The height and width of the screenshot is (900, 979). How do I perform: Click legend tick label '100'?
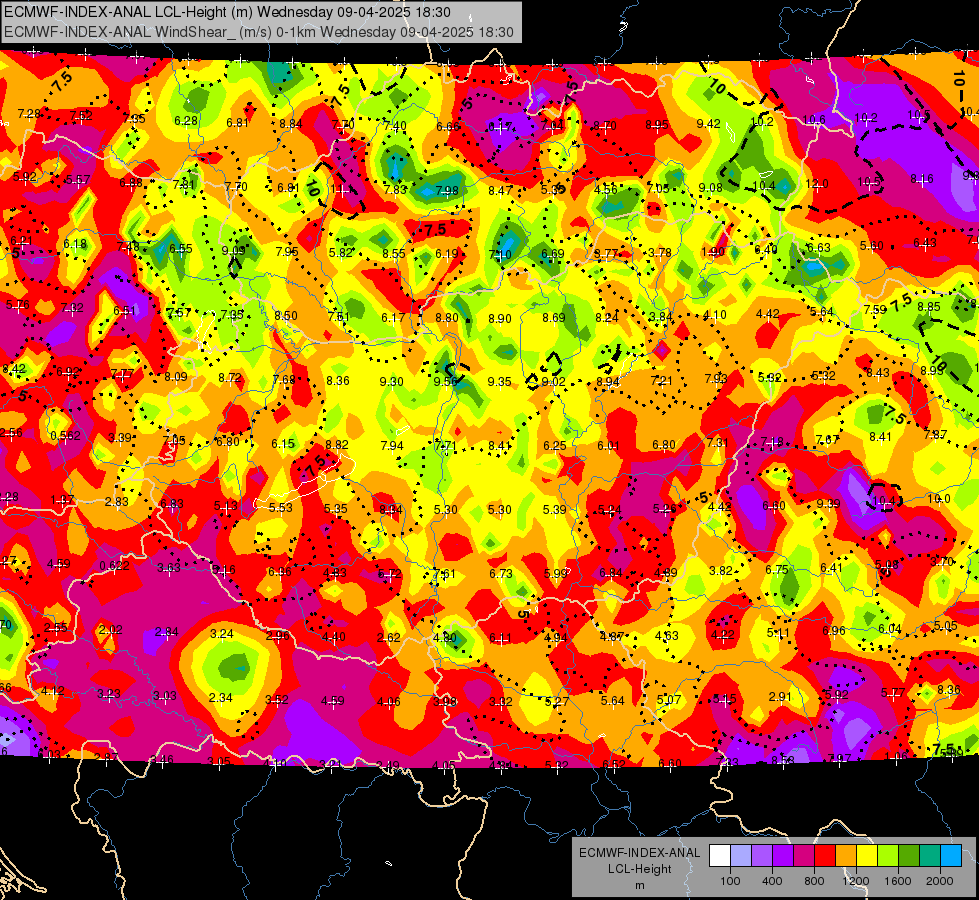[x=730, y=881]
